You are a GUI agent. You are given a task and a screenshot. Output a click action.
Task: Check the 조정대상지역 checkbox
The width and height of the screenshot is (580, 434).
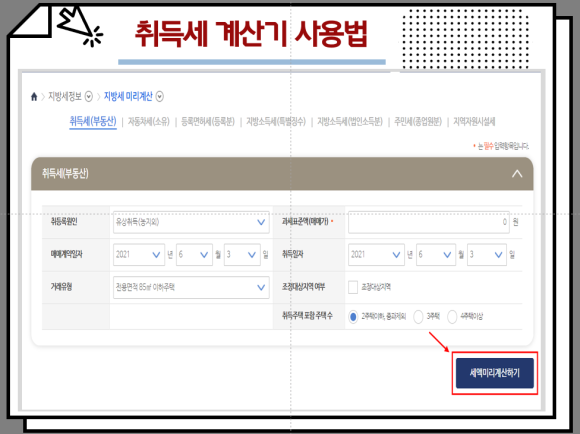[x=353, y=287]
